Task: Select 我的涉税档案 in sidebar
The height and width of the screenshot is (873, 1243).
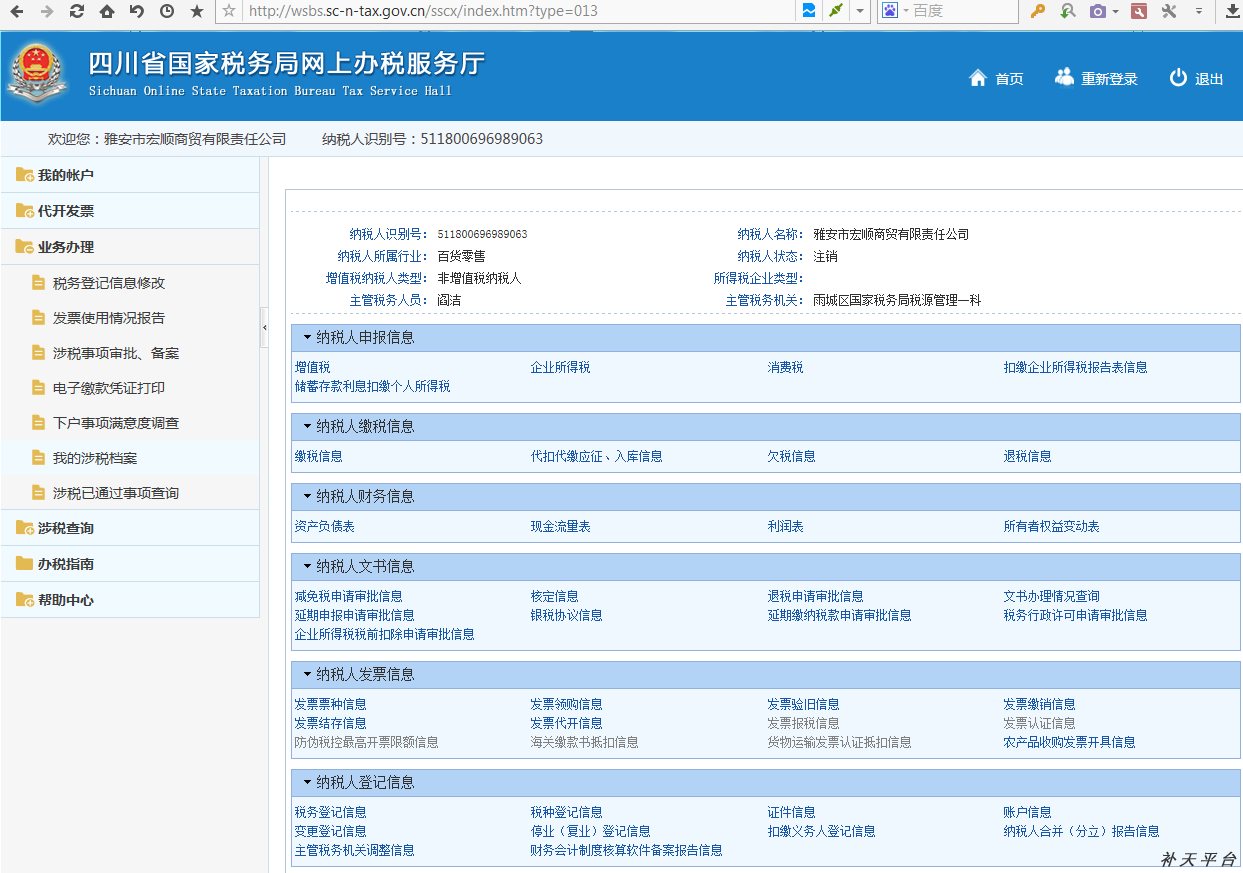Action: [95, 458]
